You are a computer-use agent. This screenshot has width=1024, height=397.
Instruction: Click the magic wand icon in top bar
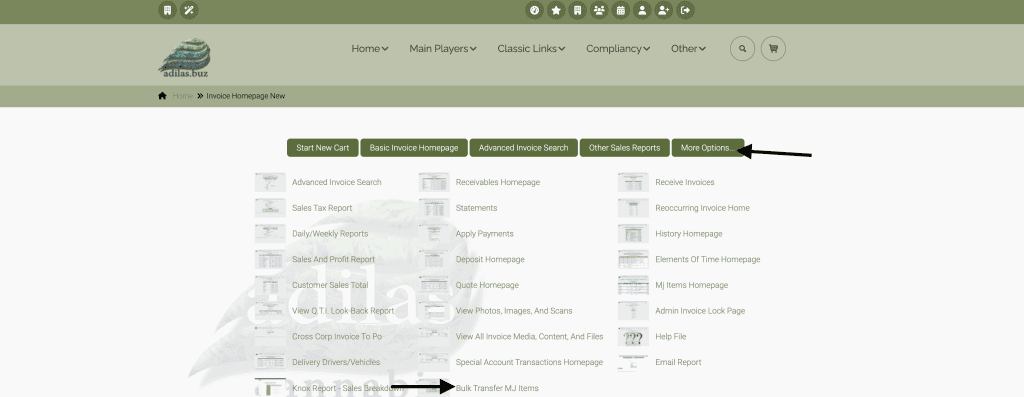coord(189,10)
